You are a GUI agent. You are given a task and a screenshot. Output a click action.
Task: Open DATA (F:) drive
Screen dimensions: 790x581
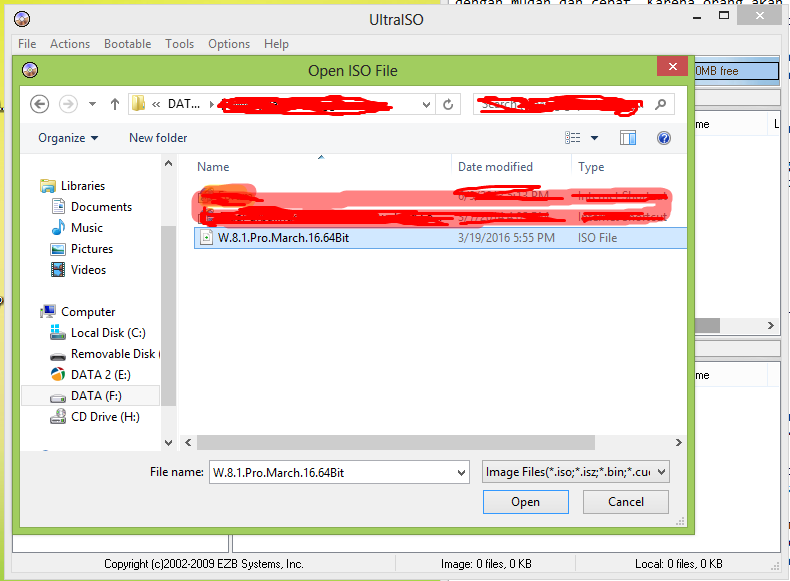coord(91,396)
